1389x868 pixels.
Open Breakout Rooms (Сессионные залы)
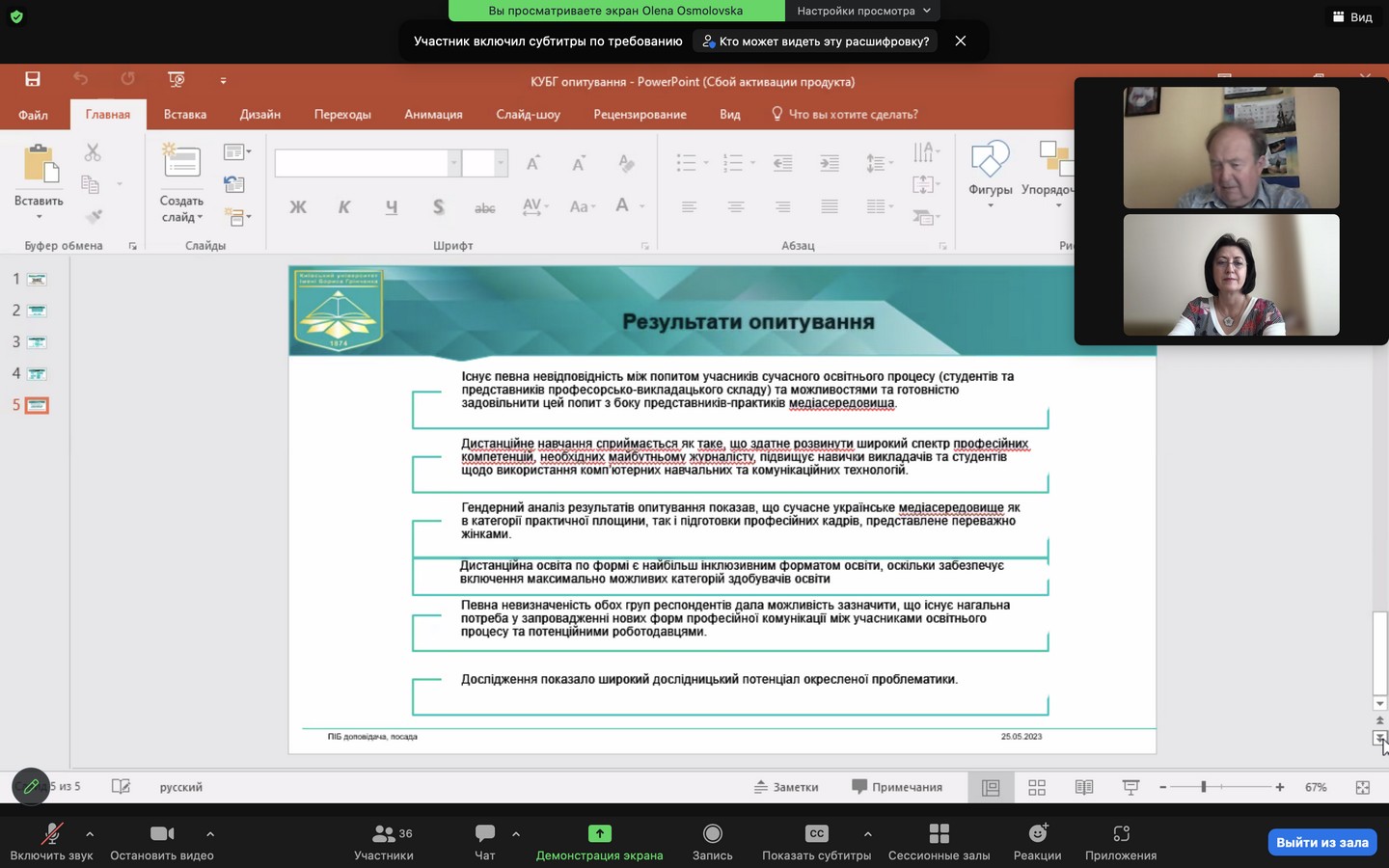pos(939,834)
